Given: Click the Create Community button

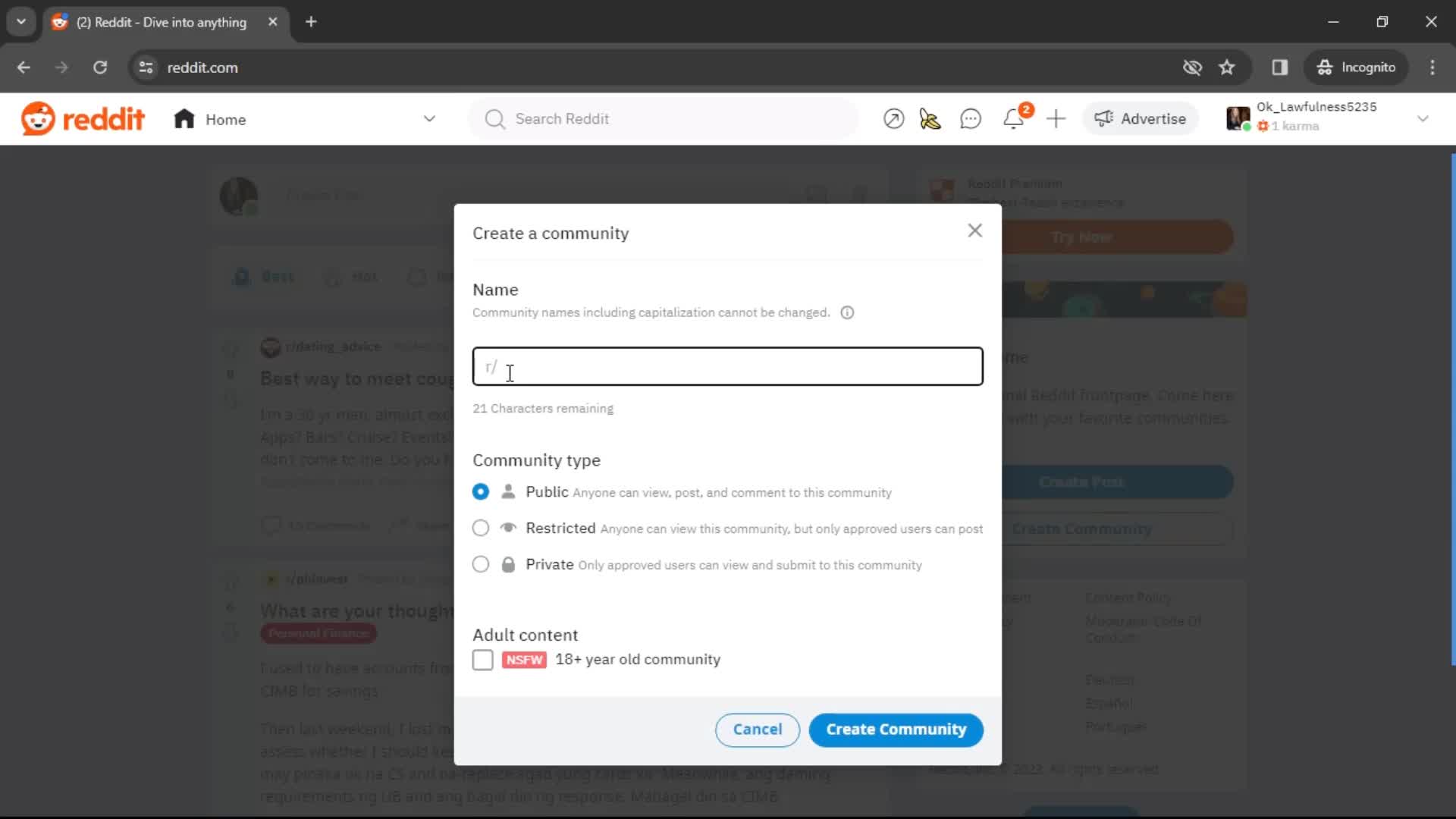Looking at the screenshot, I should [x=896, y=729].
